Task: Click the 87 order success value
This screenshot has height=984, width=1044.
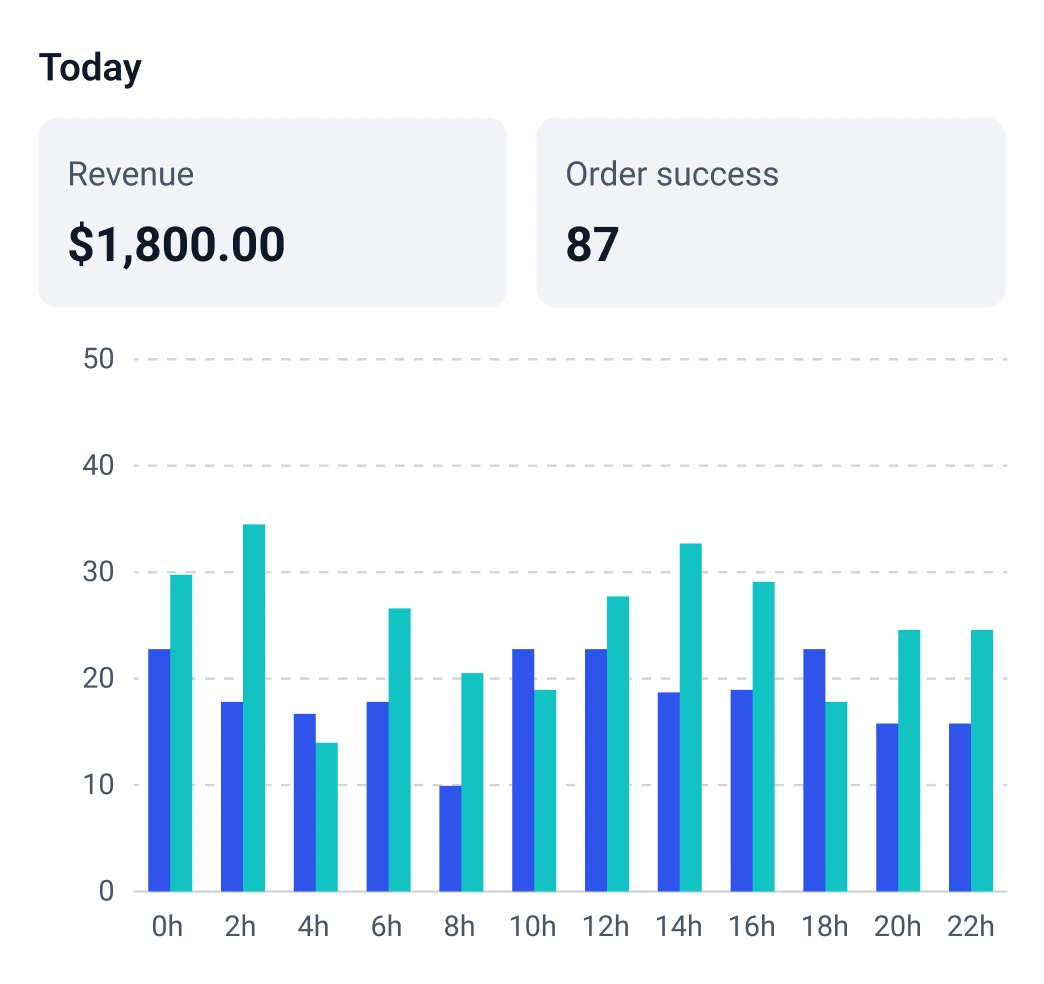Action: click(592, 245)
